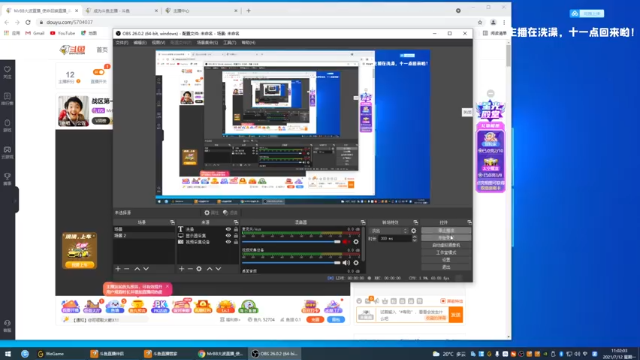Viewport: 640px width, 360px height.
Task: Add a source with the Sources plus icon
Action: click(x=181, y=269)
